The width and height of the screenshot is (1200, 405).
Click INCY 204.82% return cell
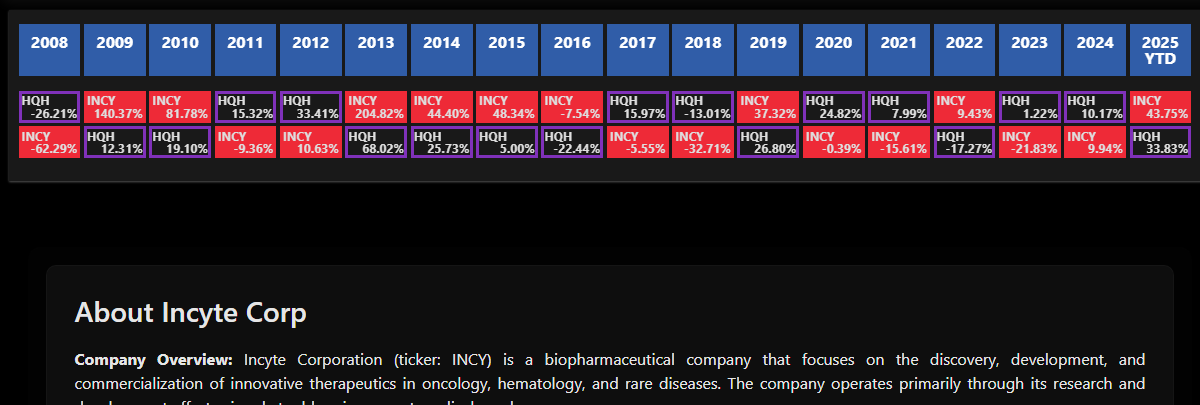coord(375,107)
